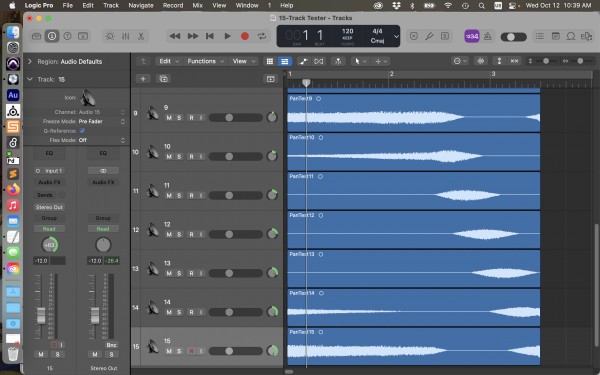Open the List Editors button
Screen dimensions: 600x375
[x=540, y=36]
